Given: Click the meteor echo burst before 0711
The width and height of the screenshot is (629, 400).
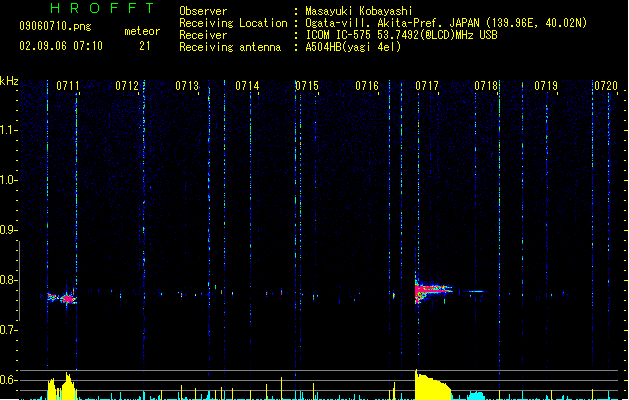Looking at the screenshot, I should pos(62,298).
